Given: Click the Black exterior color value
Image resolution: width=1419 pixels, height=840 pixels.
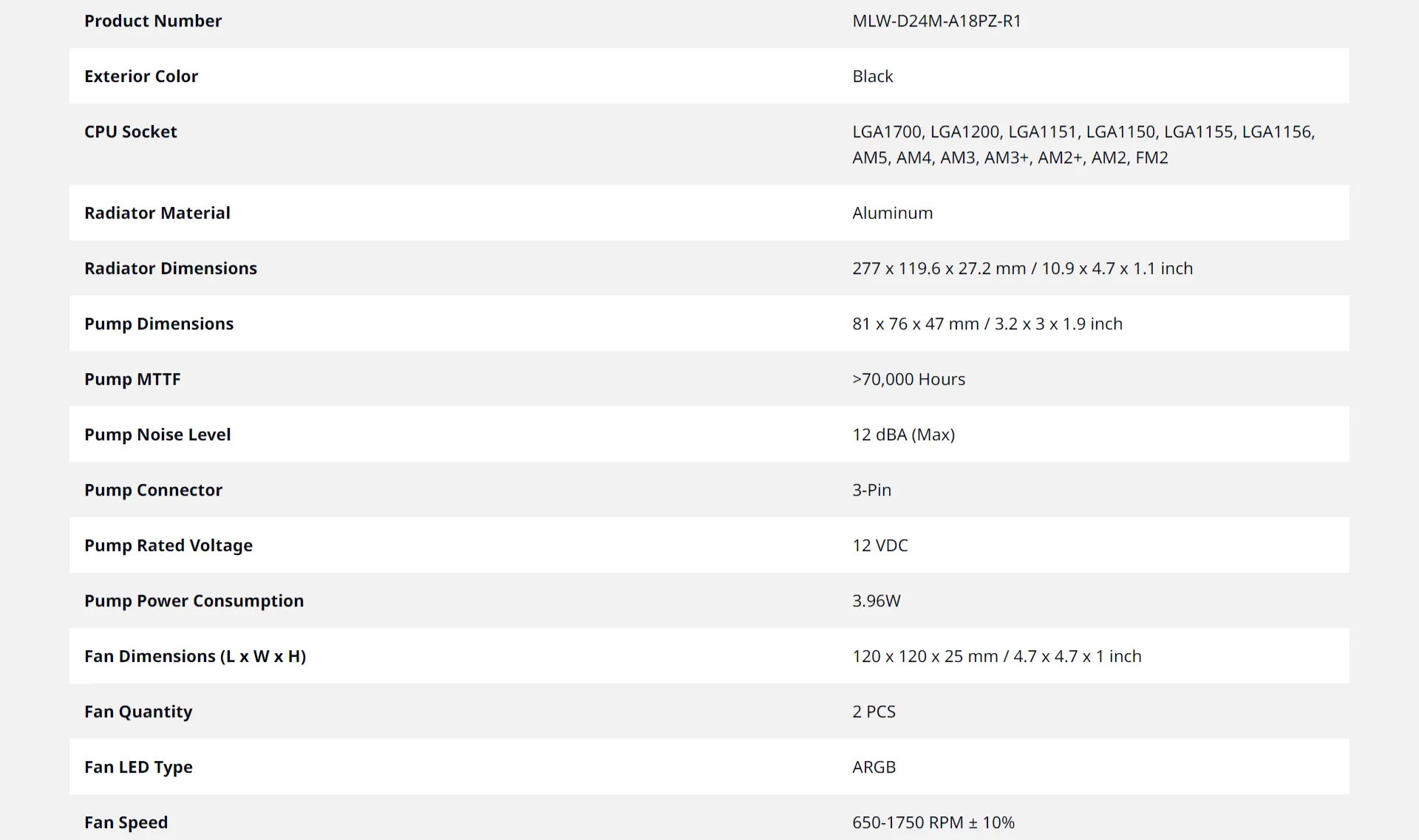Looking at the screenshot, I should pyautogui.click(x=872, y=76).
